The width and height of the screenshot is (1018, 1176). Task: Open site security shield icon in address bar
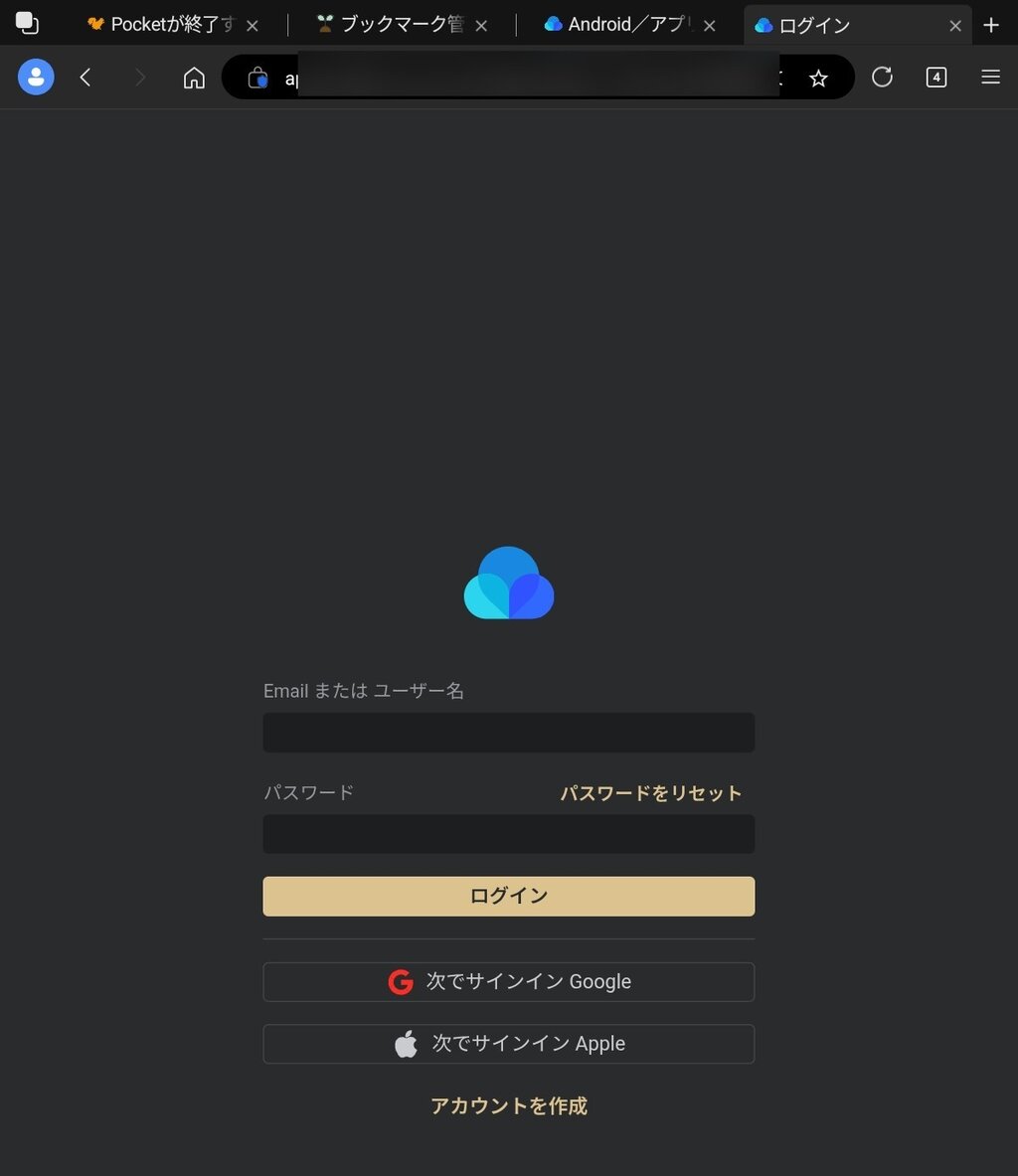[x=258, y=78]
